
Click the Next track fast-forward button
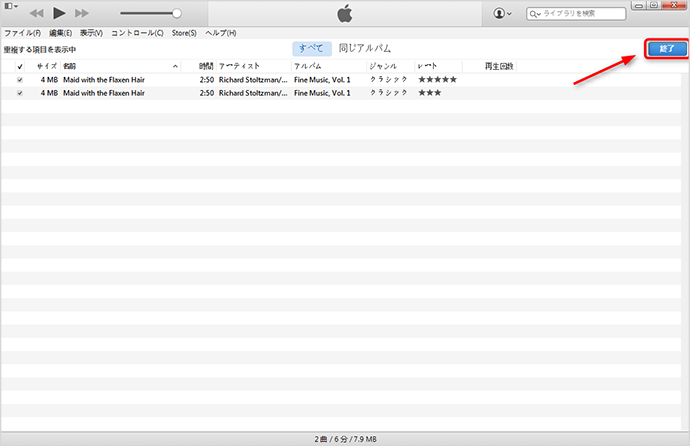tap(81, 13)
